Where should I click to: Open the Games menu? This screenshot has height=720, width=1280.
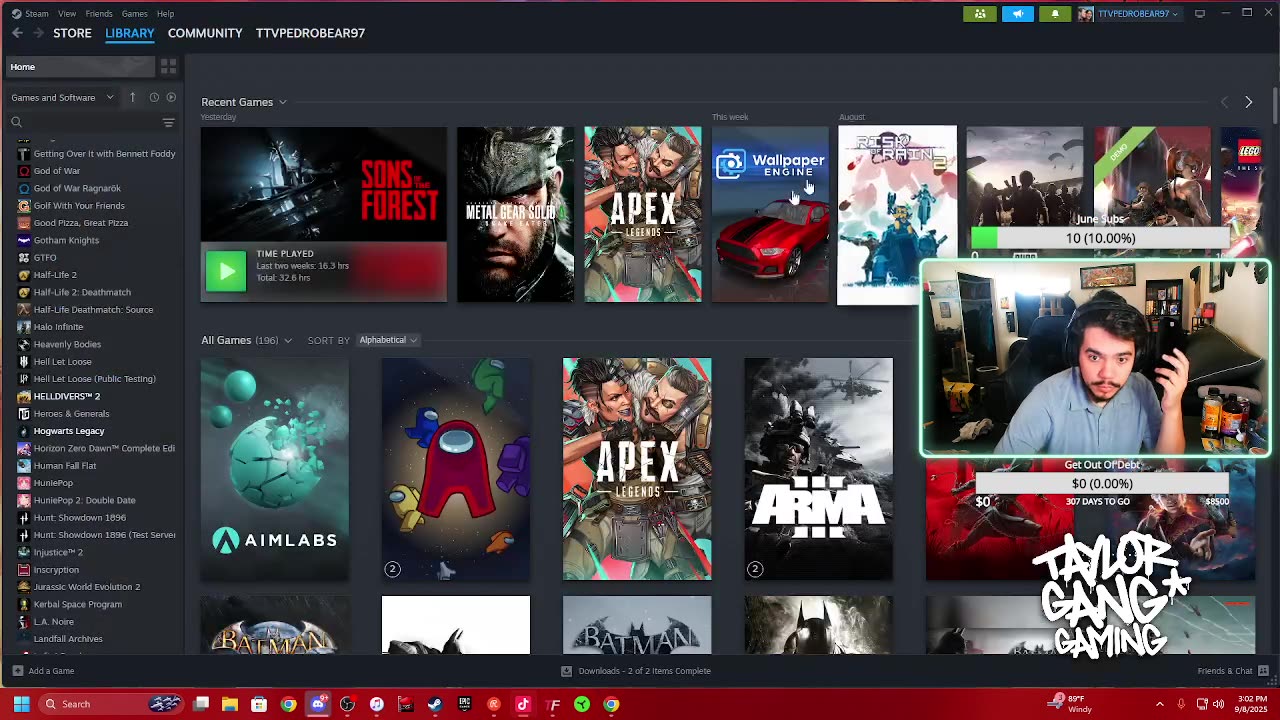click(134, 14)
